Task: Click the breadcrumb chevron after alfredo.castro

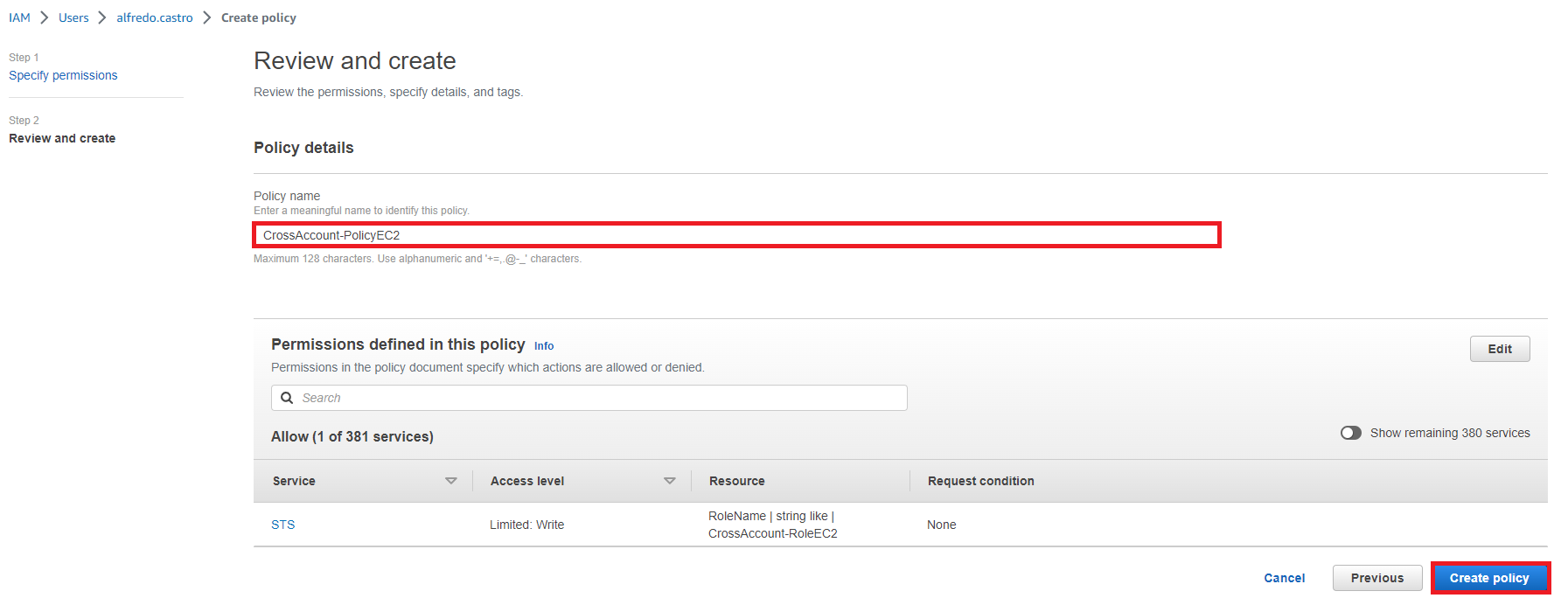Action: pyautogui.click(x=207, y=17)
